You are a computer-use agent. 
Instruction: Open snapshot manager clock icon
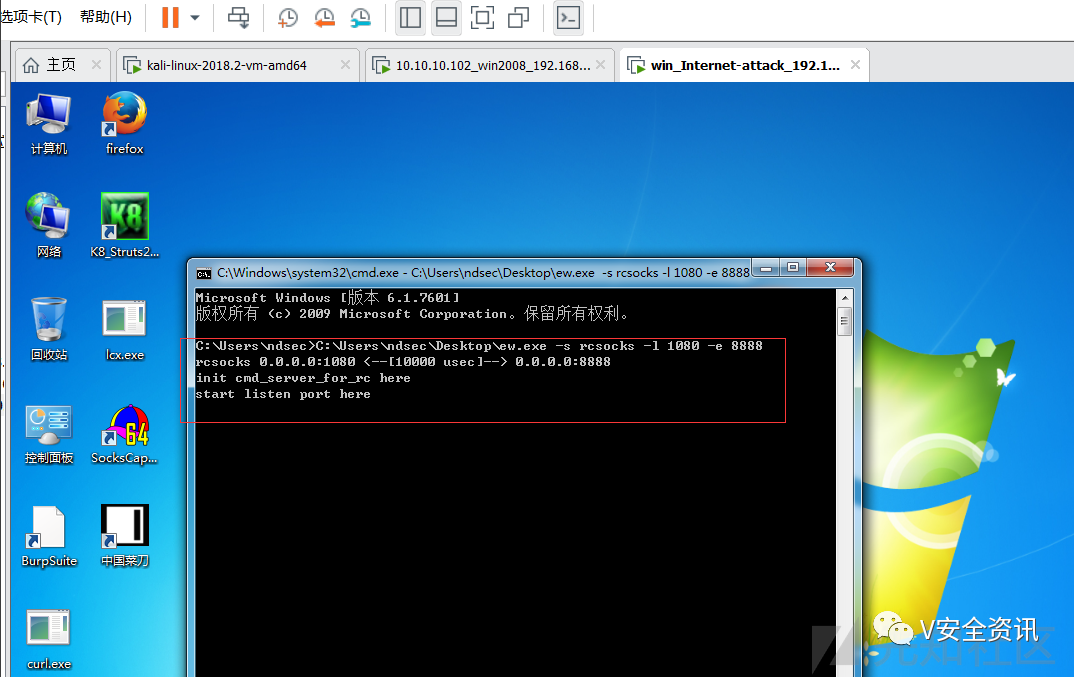360,18
